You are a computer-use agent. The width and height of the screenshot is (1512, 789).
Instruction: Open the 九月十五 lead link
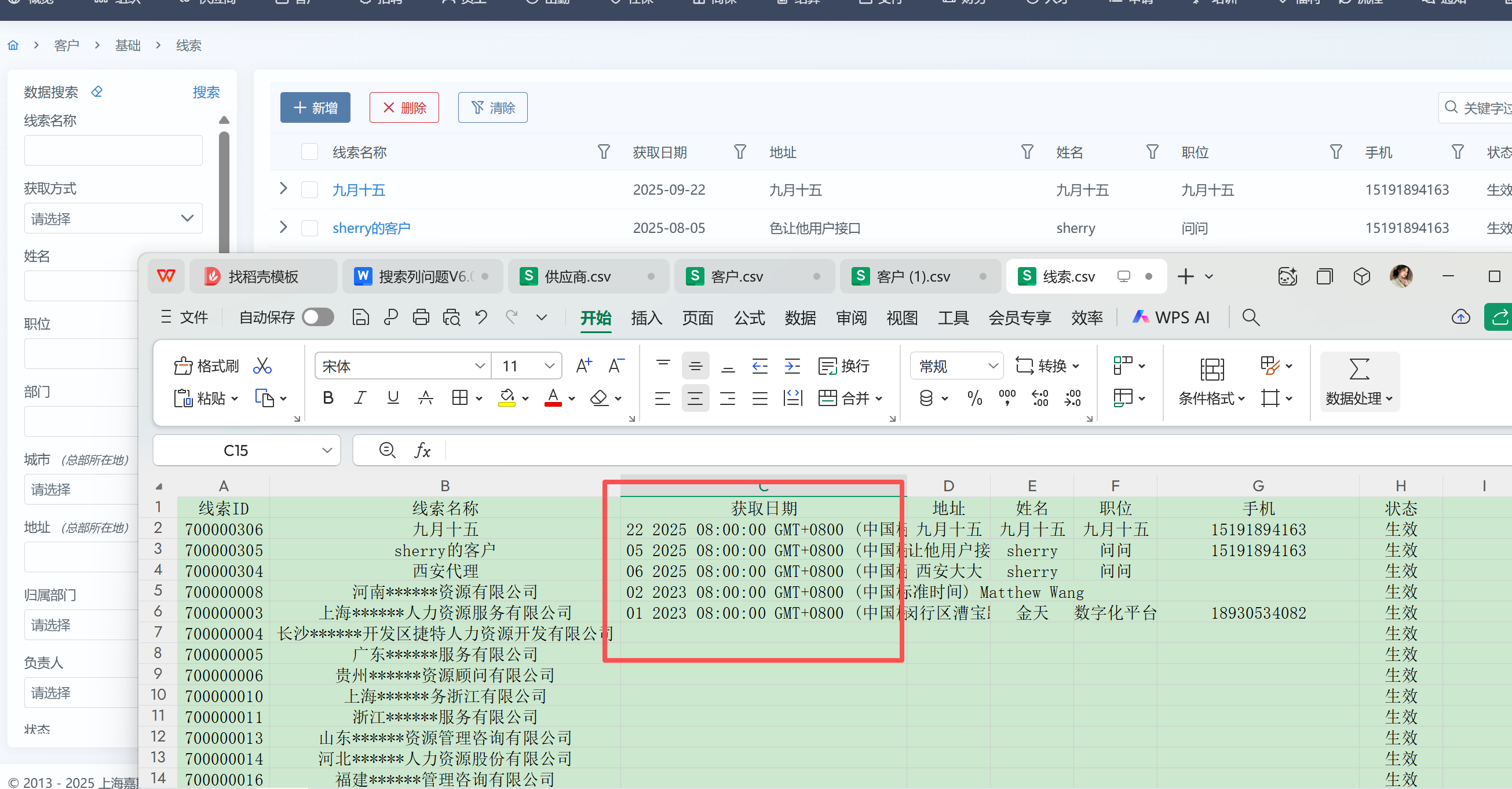(359, 189)
